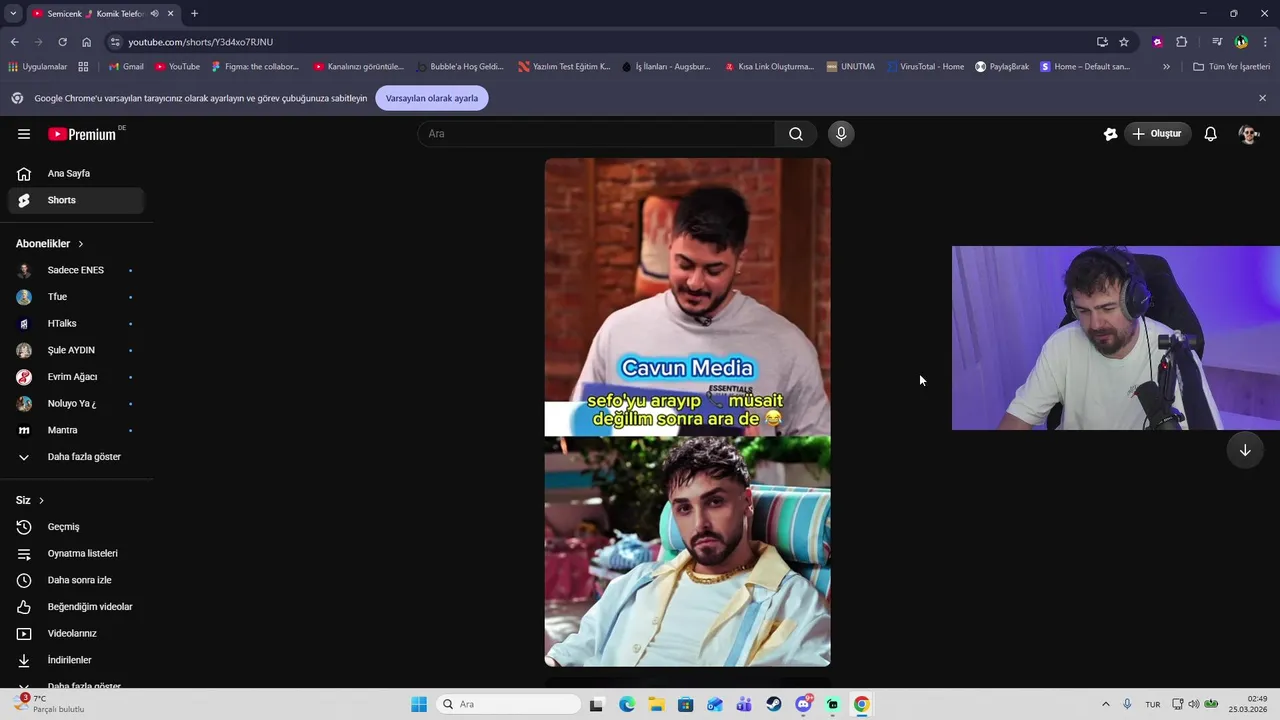This screenshot has width=1280, height=720.
Task: Go to next Short with down arrow
Action: pyautogui.click(x=1245, y=450)
